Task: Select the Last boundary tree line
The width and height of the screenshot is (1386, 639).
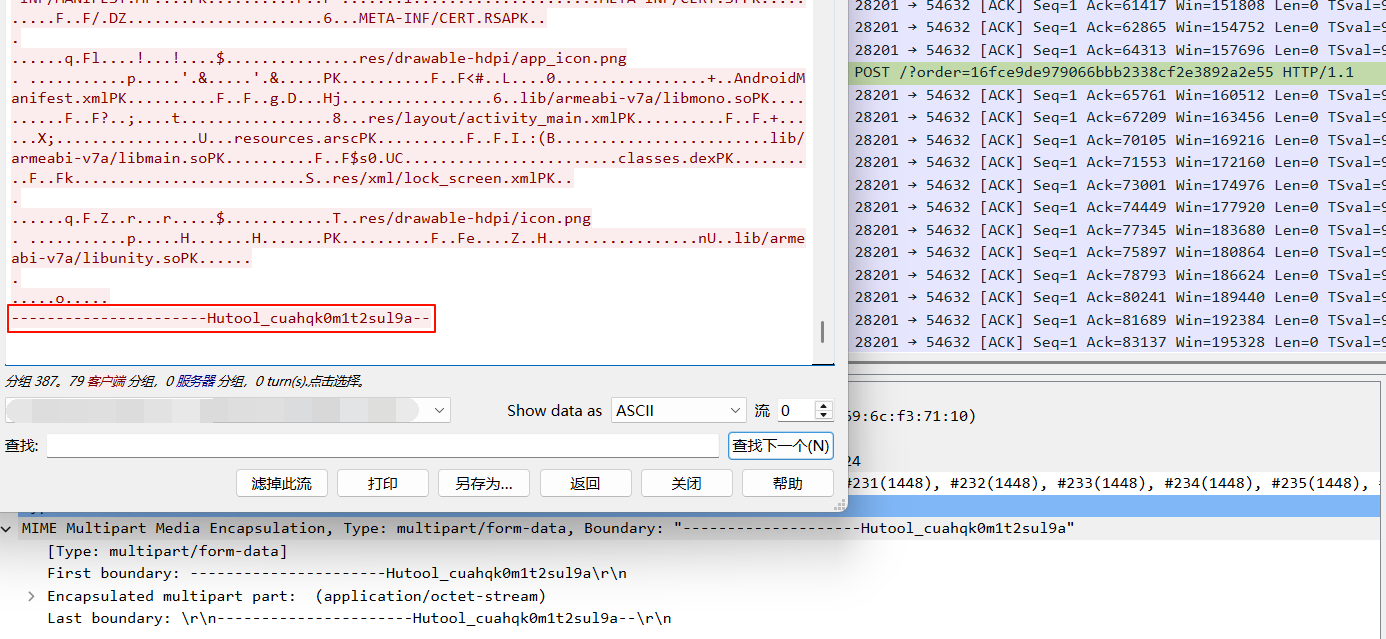Action: [359, 618]
